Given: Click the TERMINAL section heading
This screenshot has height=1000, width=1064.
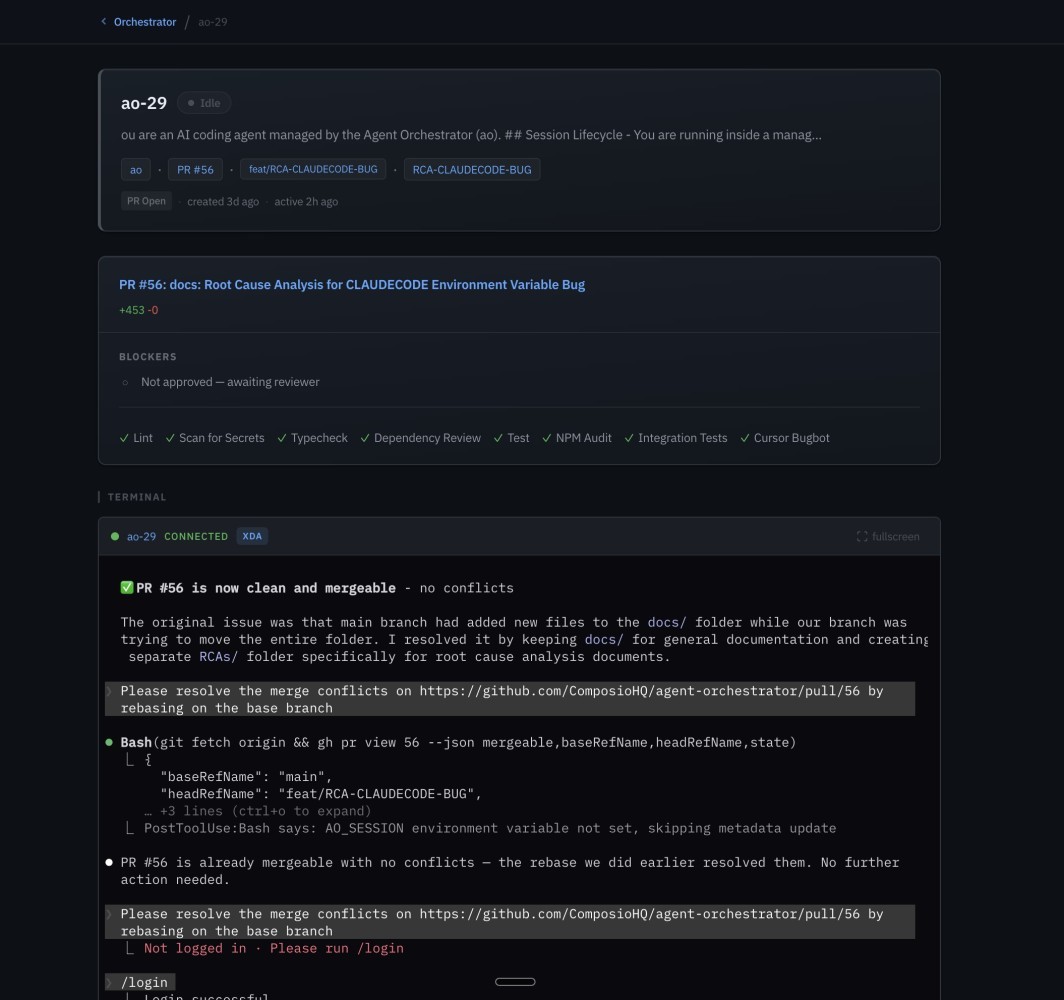Looking at the screenshot, I should point(136,497).
